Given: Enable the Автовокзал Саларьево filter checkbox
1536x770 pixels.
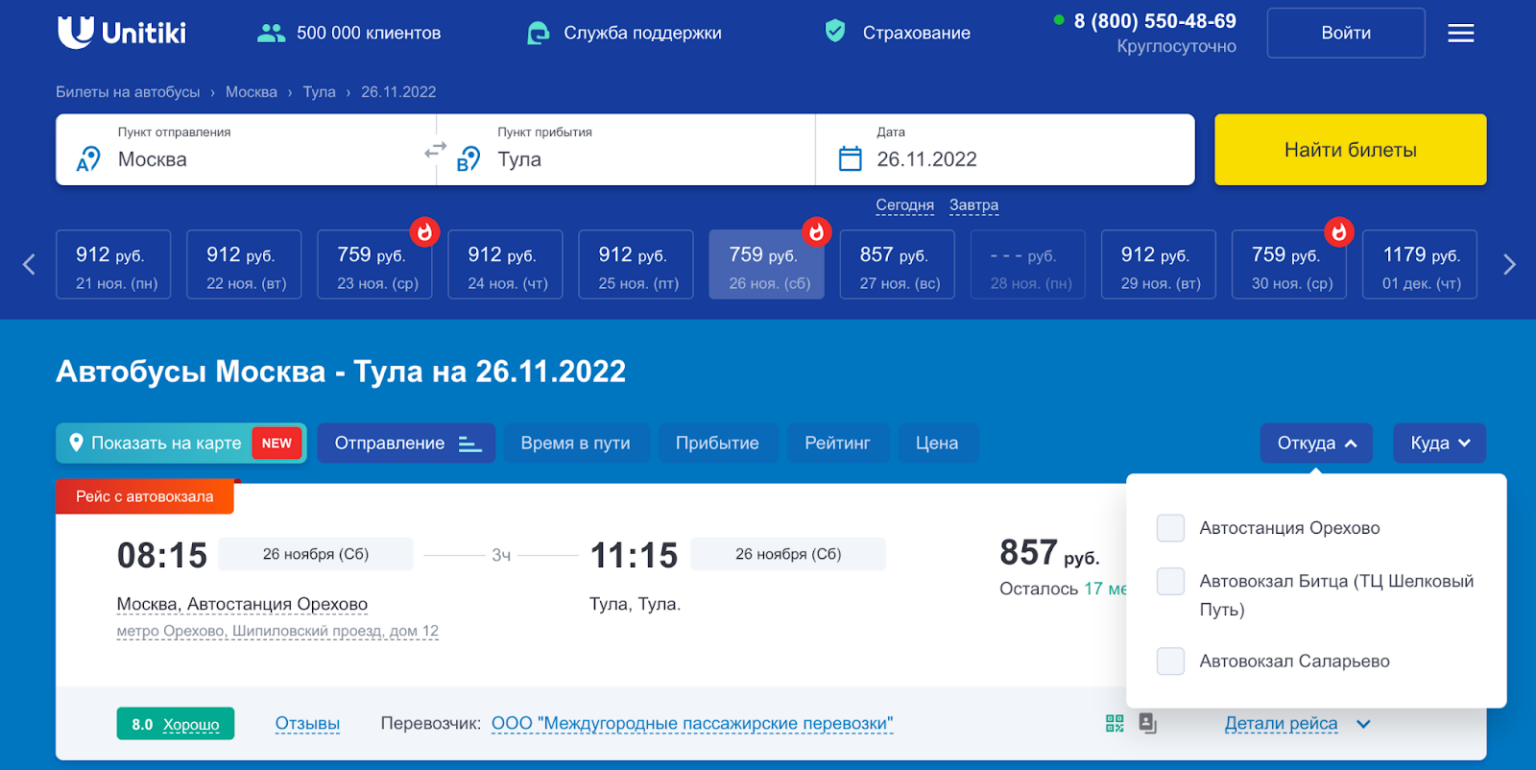Looking at the screenshot, I should pos(1170,661).
